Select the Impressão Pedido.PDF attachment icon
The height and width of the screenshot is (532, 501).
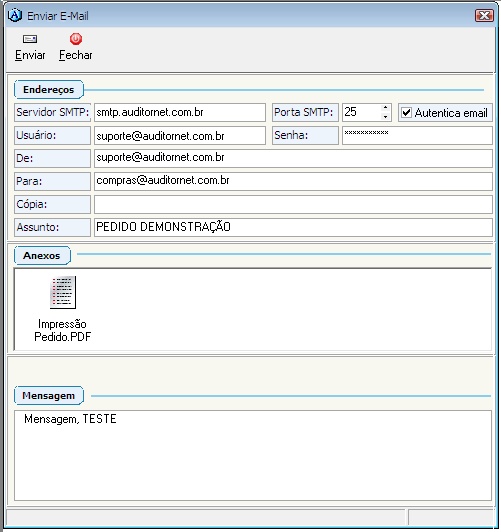pyautogui.click(x=63, y=292)
